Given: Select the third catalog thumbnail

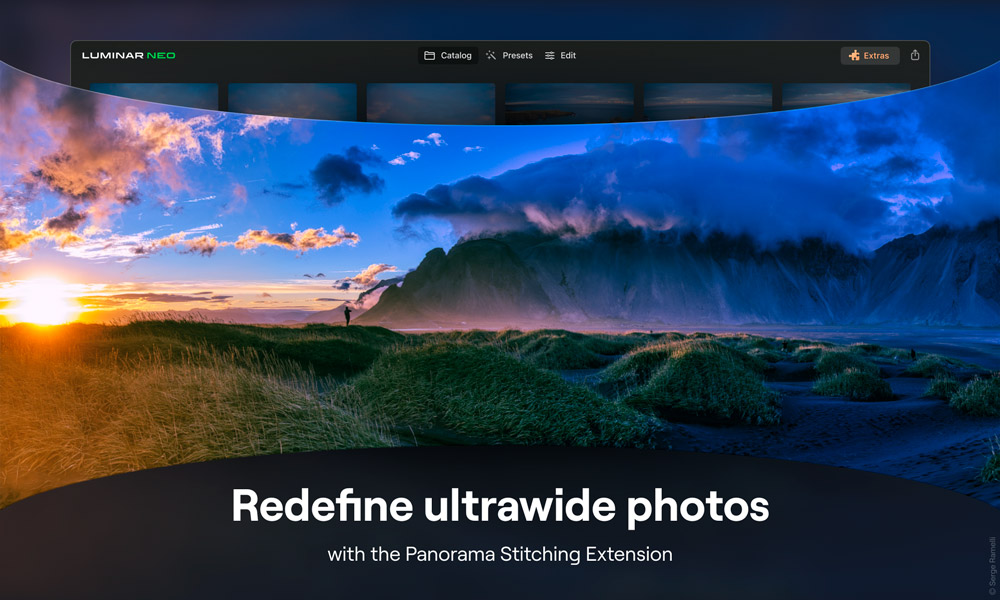Looking at the screenshot, I should (x=430, y=103).
